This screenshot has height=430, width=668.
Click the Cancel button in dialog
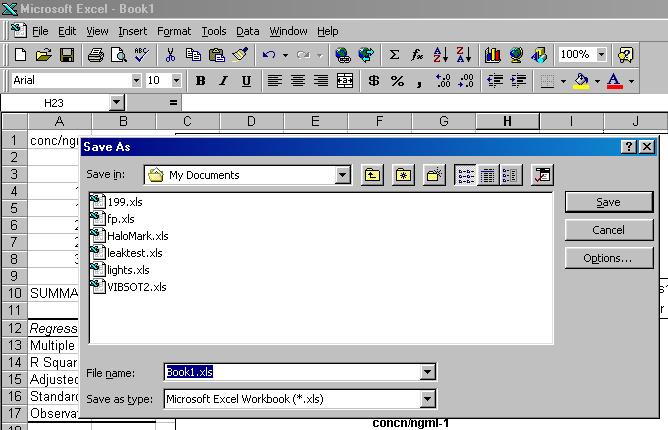609,230
